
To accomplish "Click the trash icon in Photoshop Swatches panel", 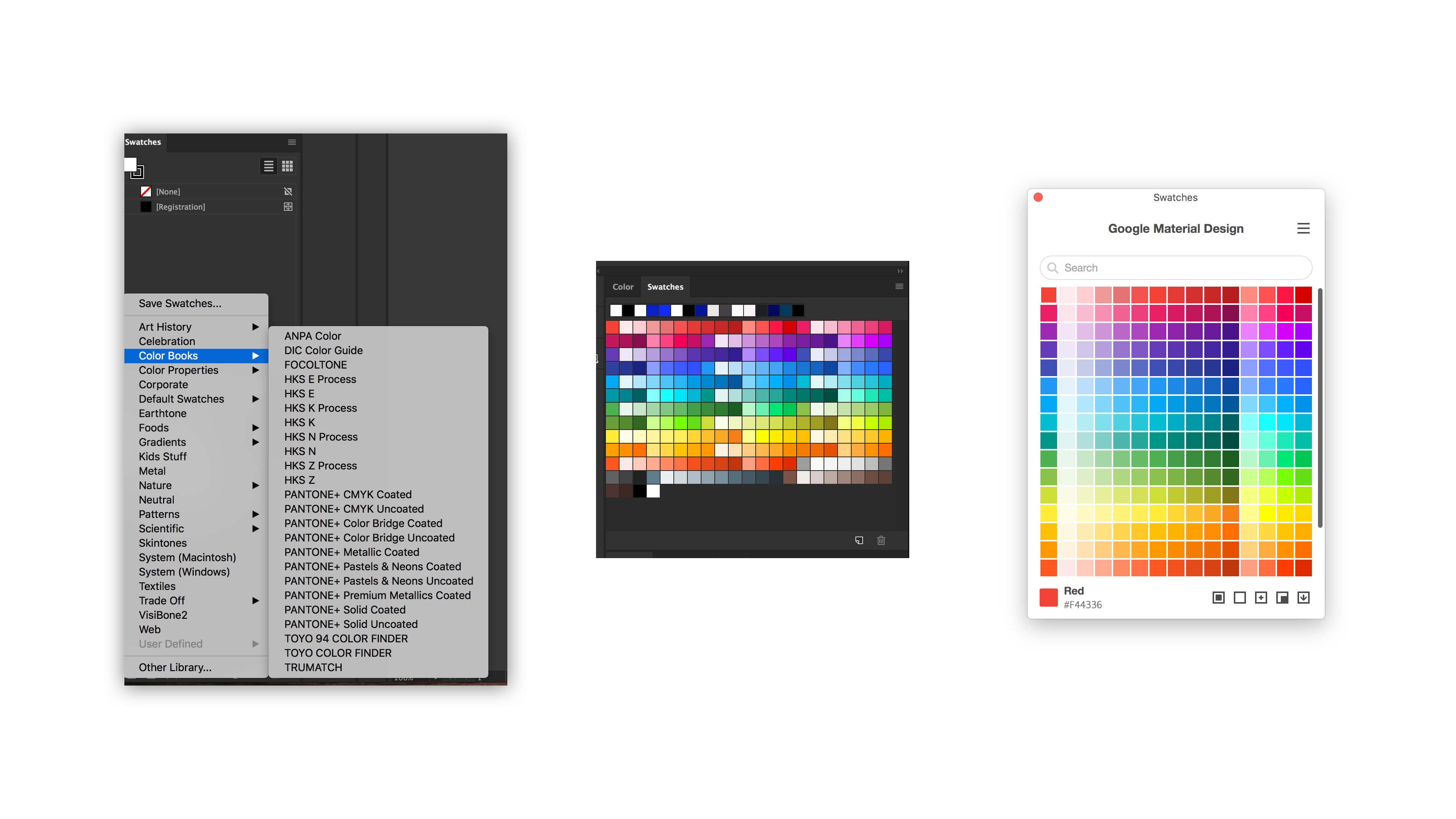I will [x=880, y=540].
